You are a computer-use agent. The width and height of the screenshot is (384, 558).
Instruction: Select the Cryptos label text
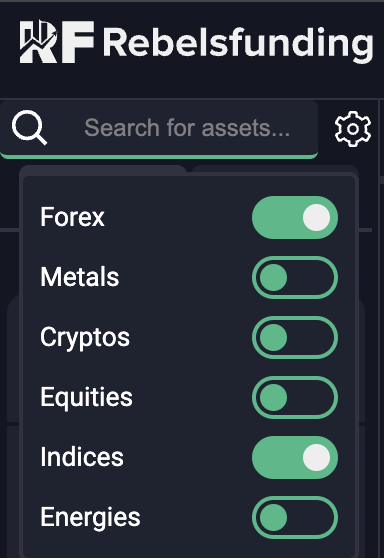(x=85, y=338)
